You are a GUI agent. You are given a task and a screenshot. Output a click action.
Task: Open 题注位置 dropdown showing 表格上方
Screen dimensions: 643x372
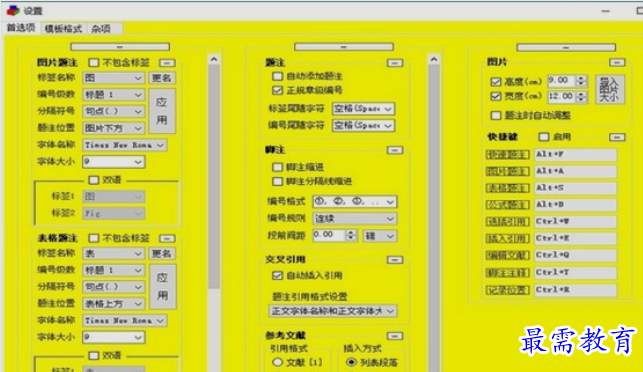(114, 304)
